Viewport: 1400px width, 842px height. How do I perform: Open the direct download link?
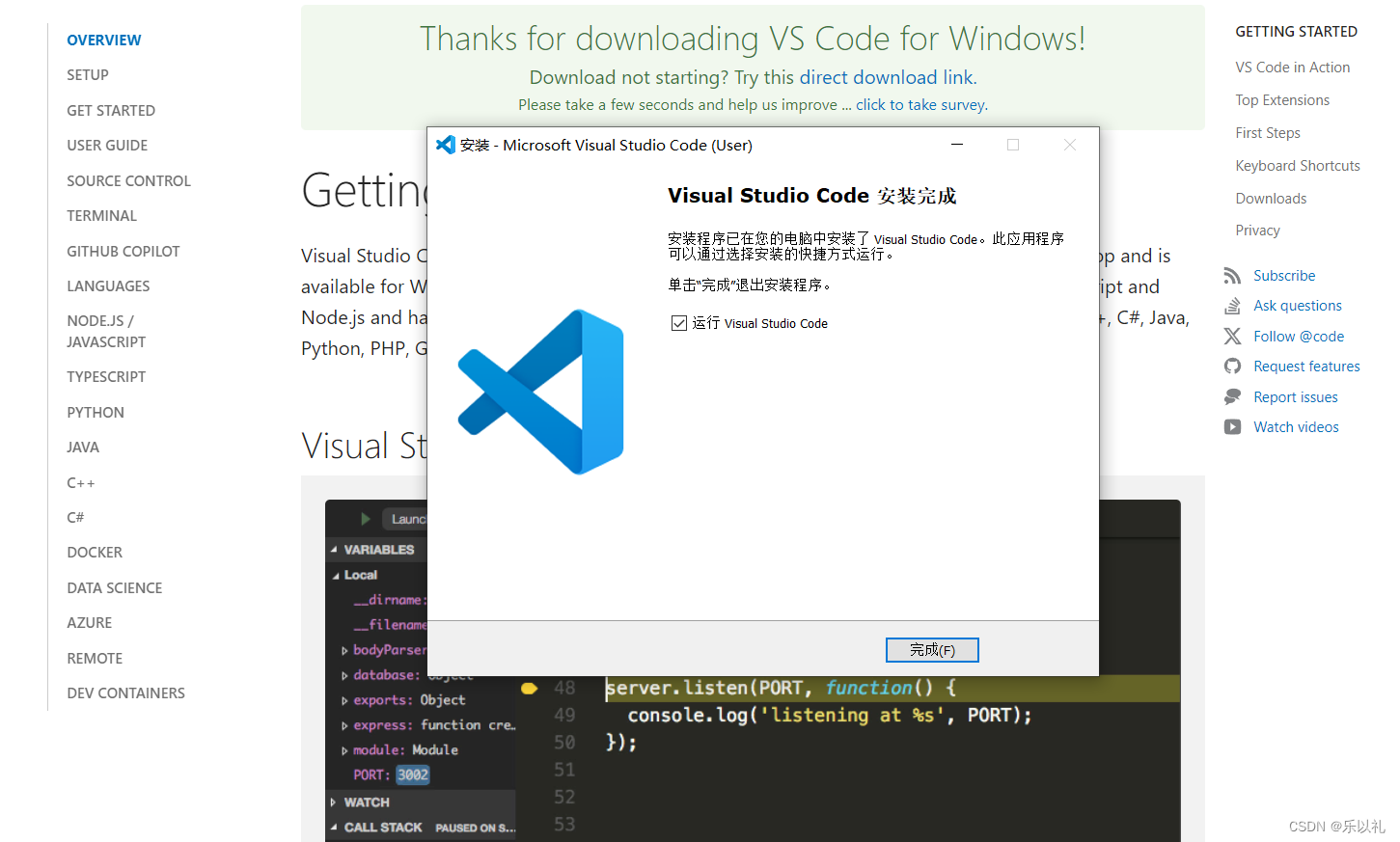(887, 76)
